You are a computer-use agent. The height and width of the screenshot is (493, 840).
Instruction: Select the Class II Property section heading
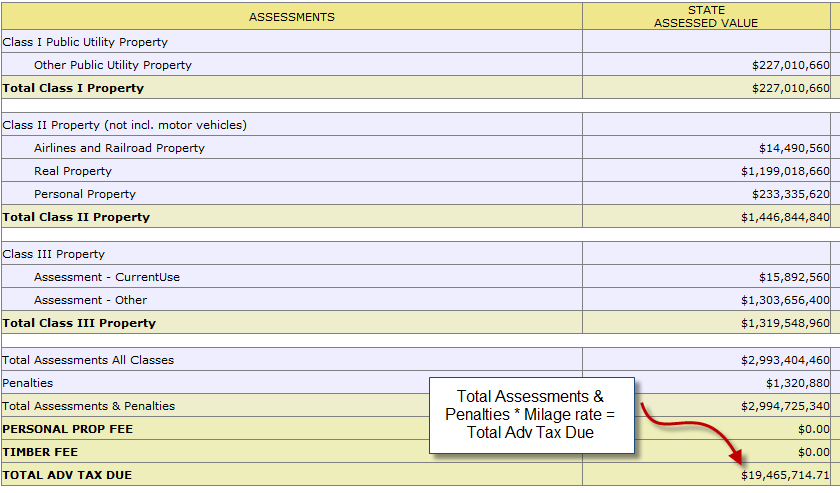tap(125, 125)
